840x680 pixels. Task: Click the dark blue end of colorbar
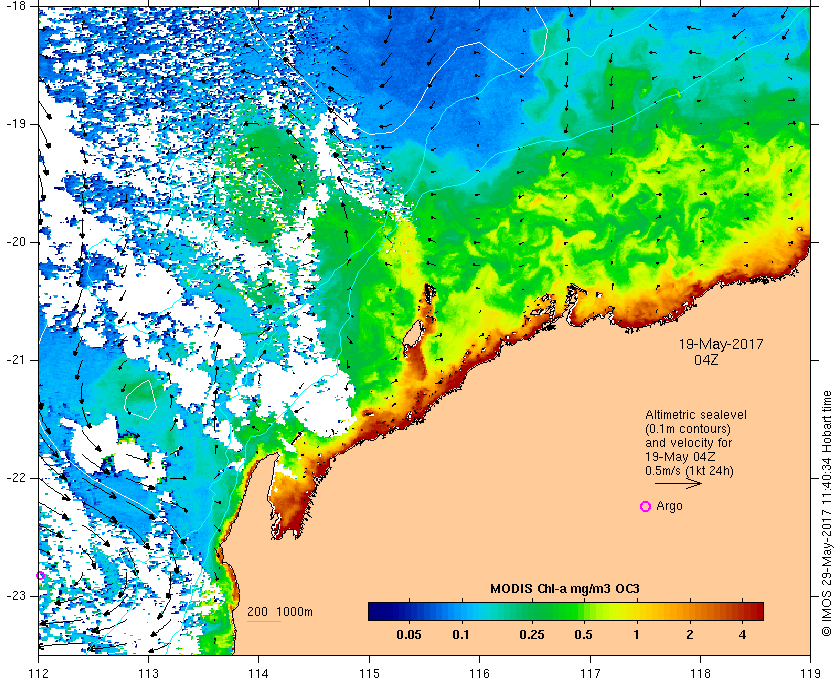(x=376, y=611)
